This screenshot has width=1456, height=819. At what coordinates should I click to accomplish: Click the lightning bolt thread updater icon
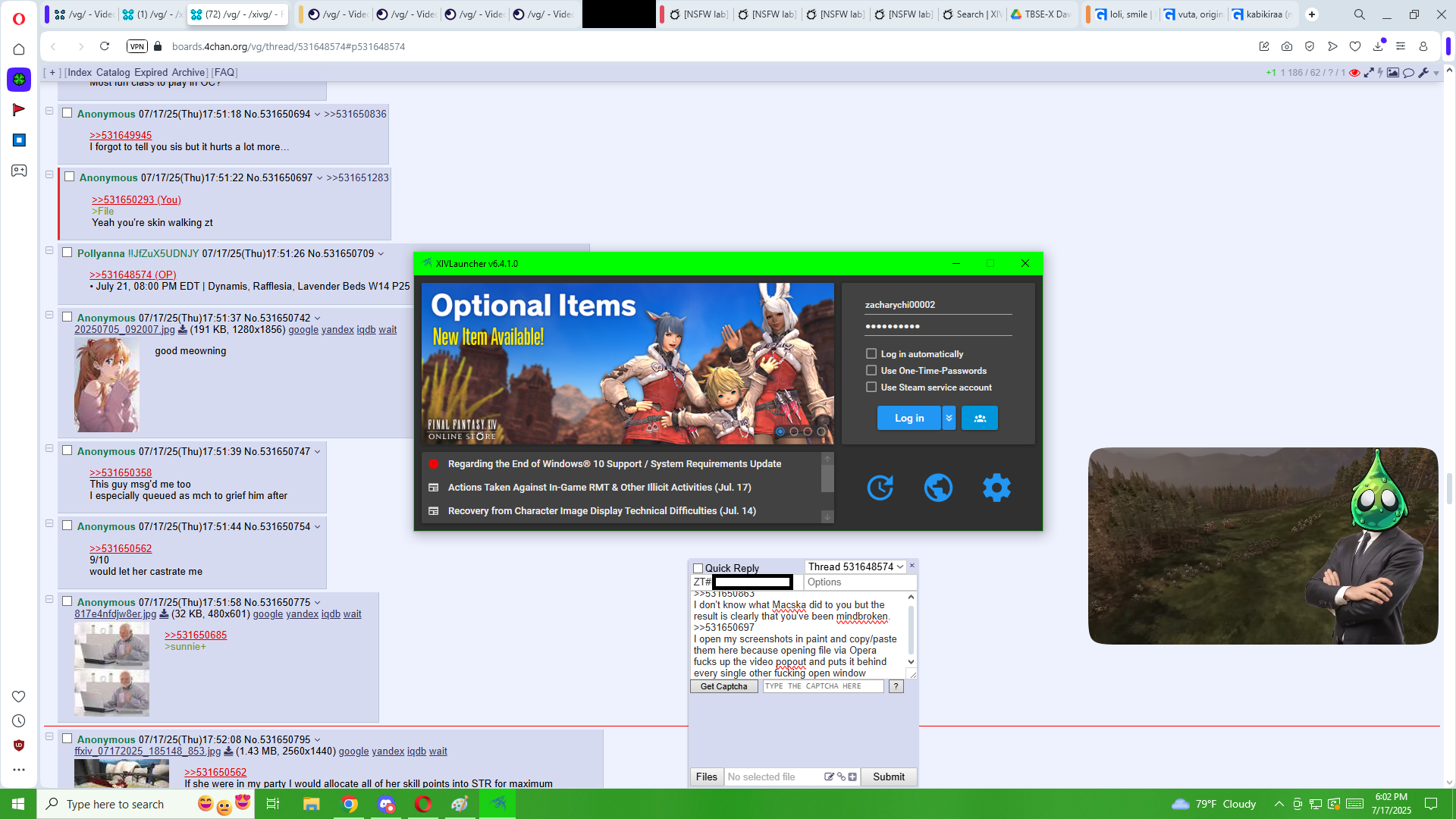(1380, 73)
